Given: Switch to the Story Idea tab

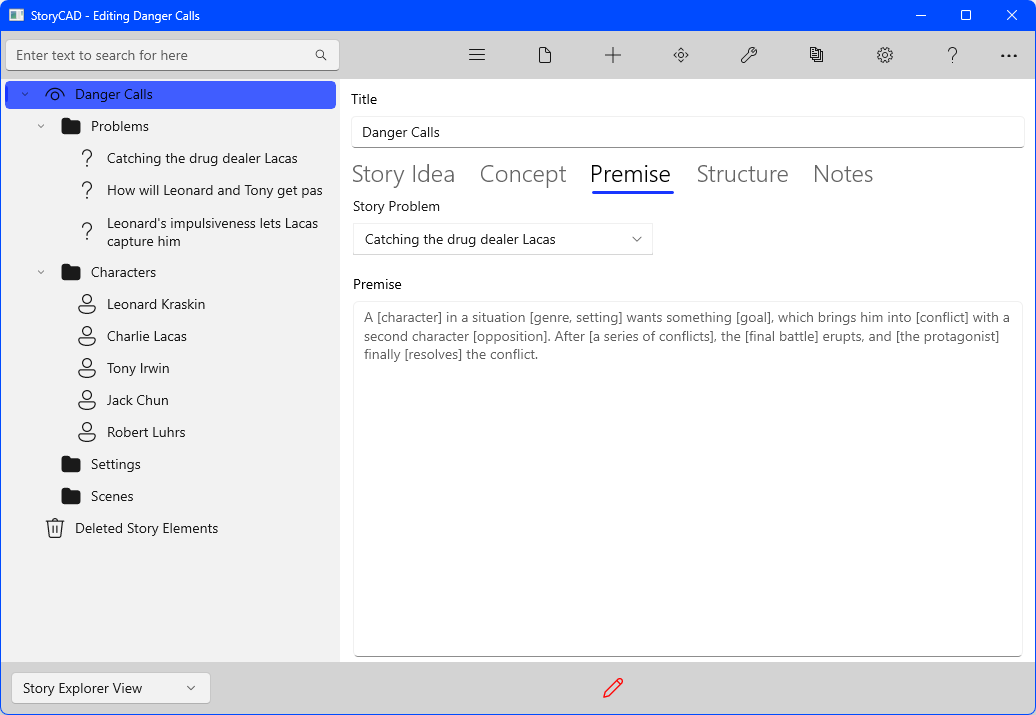Looking at the screenshot, I should (403, 174).
